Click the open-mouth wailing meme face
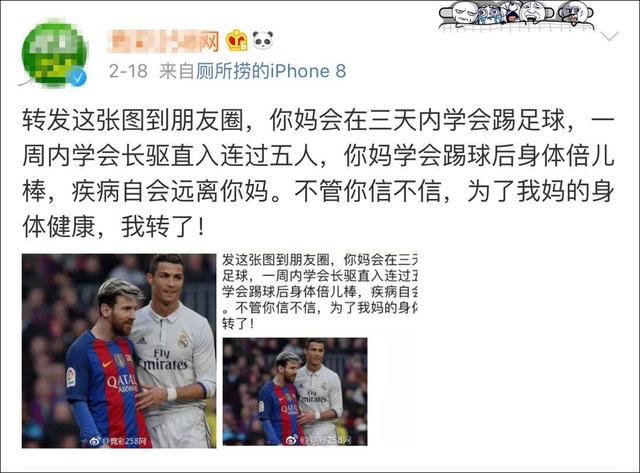This screenshot has height=473, width=640. coord(532,12)
